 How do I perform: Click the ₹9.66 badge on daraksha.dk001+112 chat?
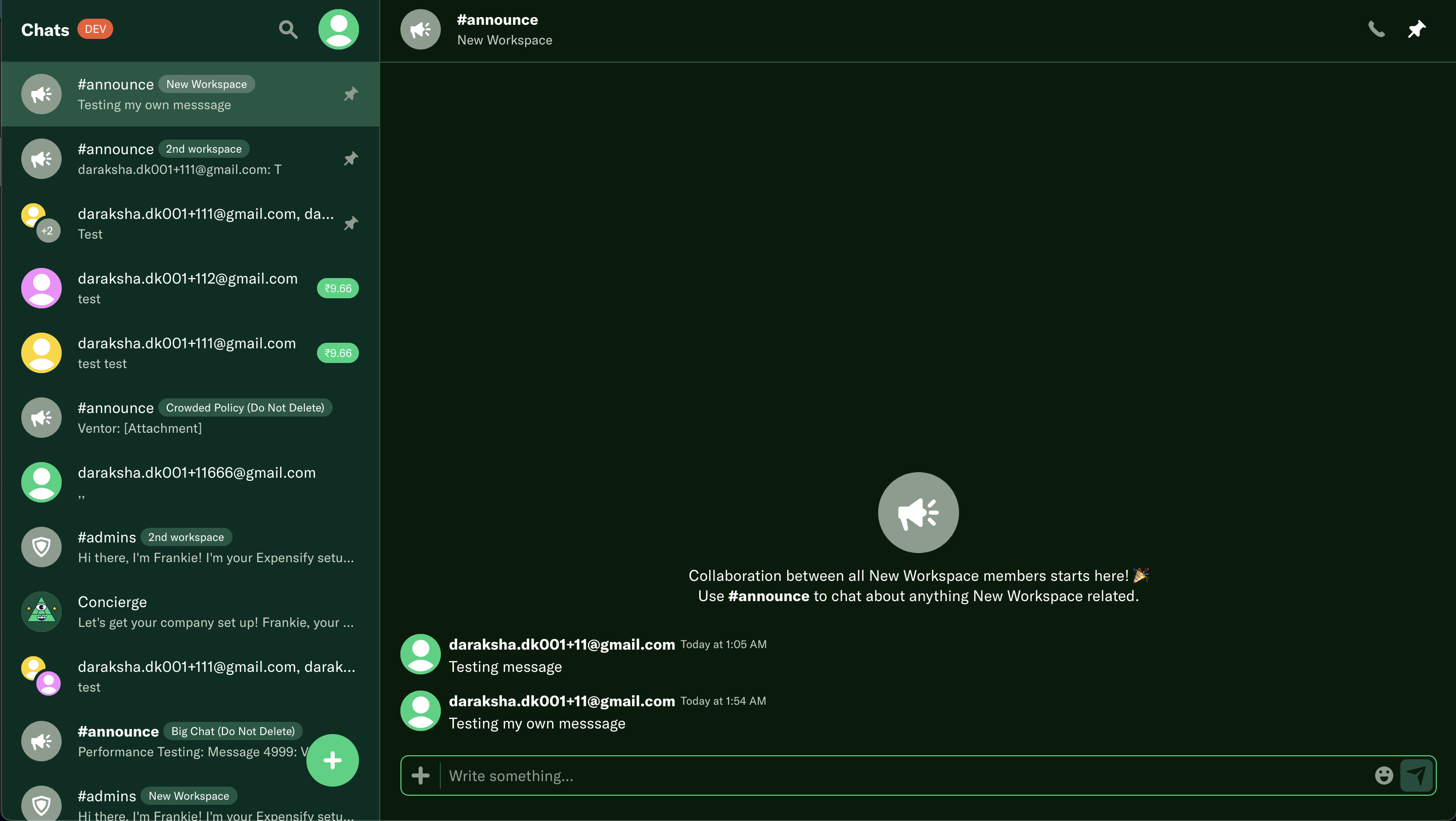[x=337, y=288]
